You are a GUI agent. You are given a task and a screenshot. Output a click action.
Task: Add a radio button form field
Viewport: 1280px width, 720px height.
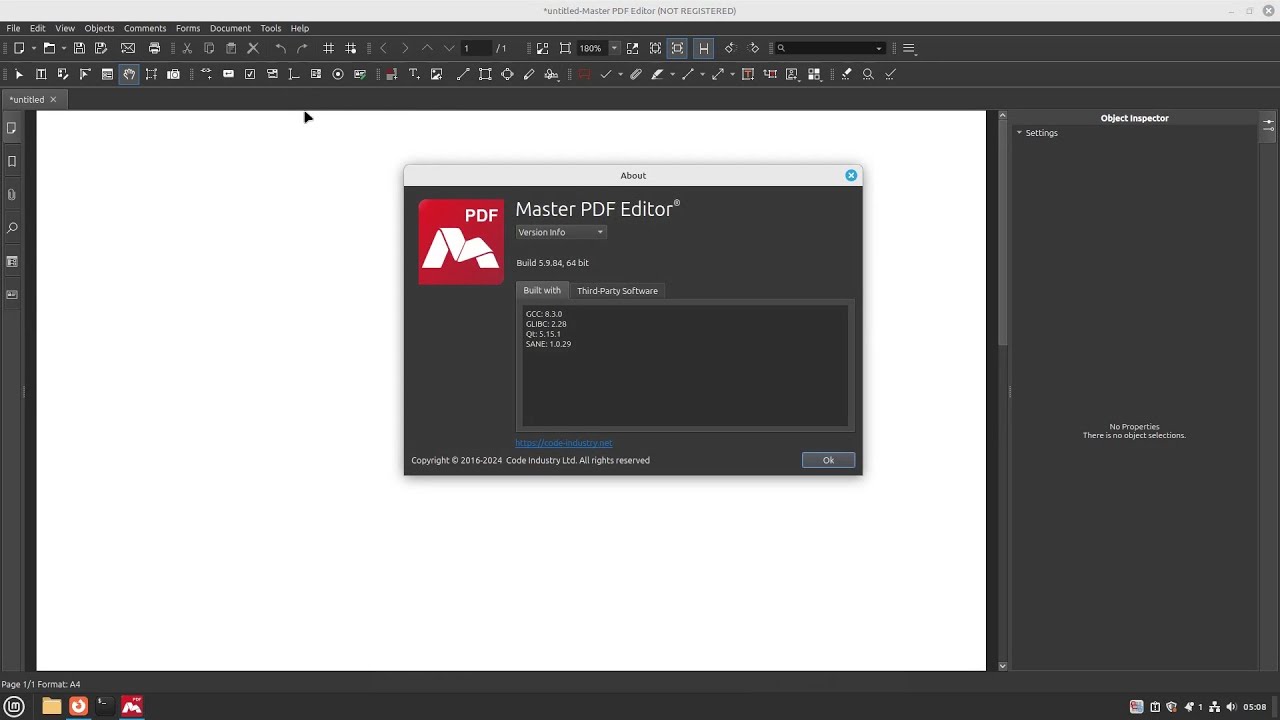click(338, 74)
